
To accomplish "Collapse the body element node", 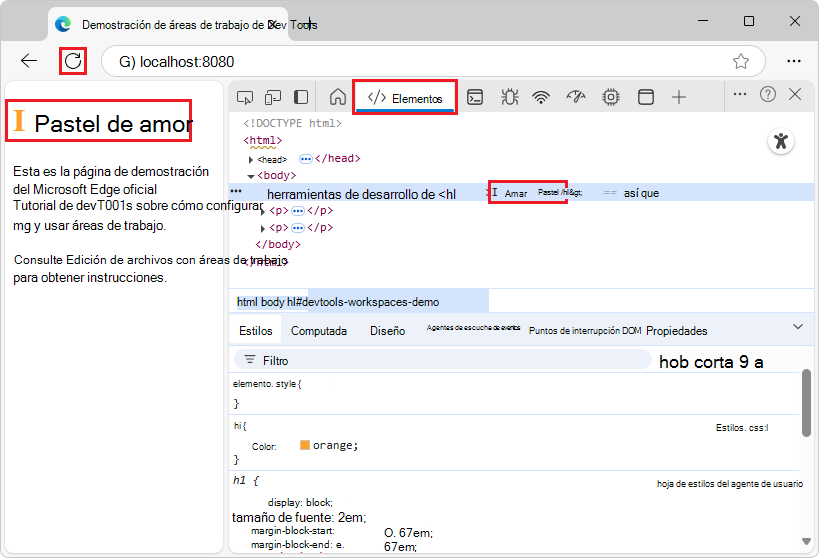I will coord(251,176).
